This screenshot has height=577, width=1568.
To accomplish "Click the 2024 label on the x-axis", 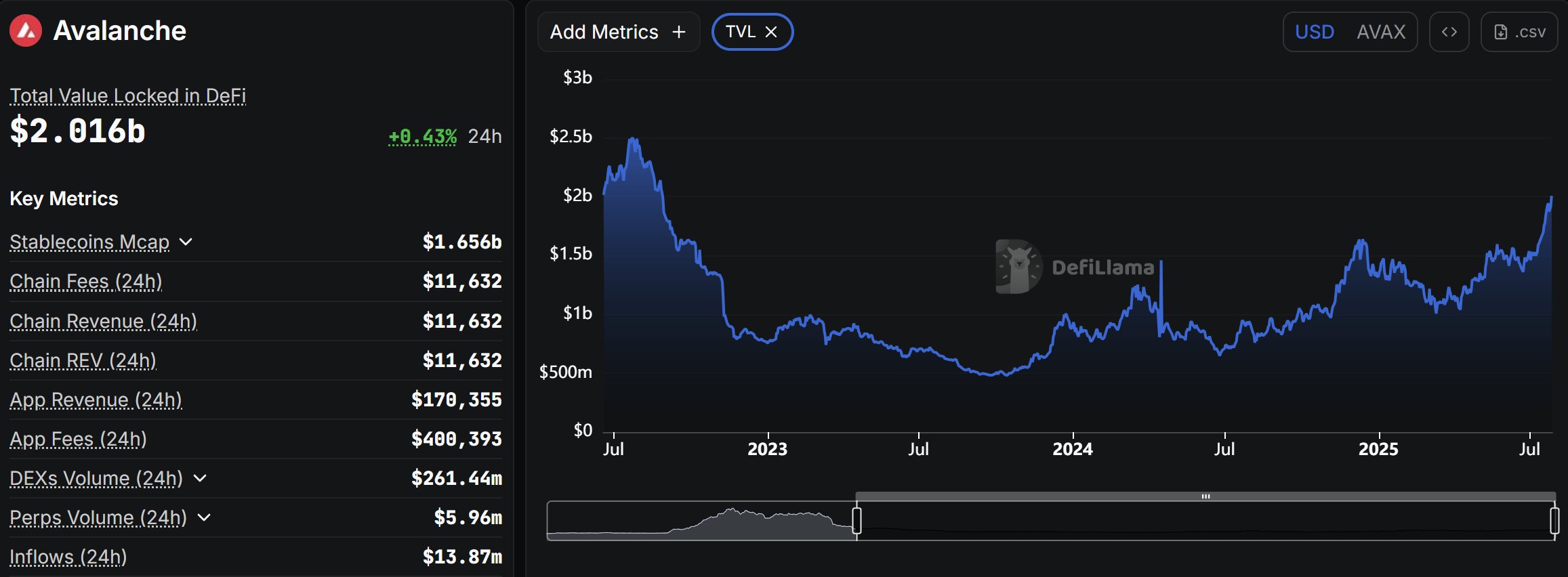I will 1073,449.
